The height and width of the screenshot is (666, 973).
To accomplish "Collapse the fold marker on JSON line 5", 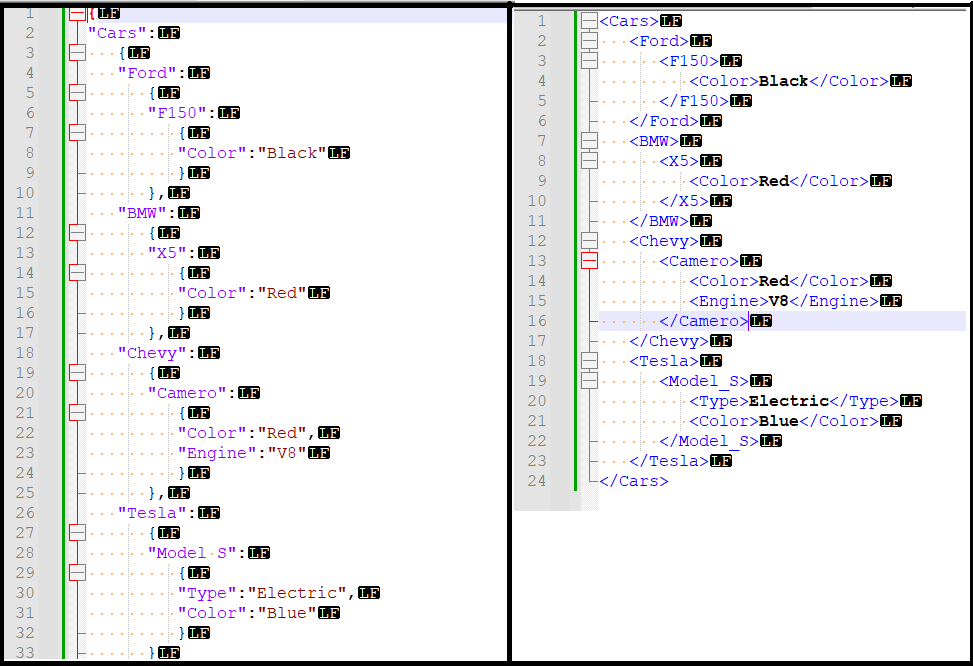I will 78,93.
